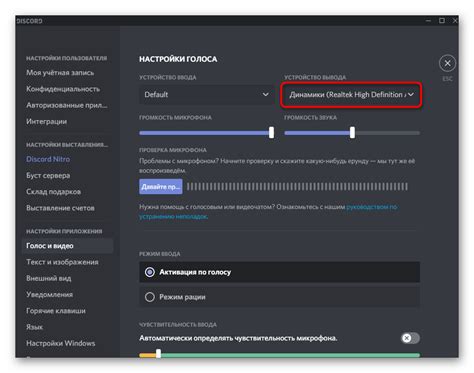Open Склад подарков section
Image resolution: width=474 pixels, height=373 pixels.
coord(53,192)
